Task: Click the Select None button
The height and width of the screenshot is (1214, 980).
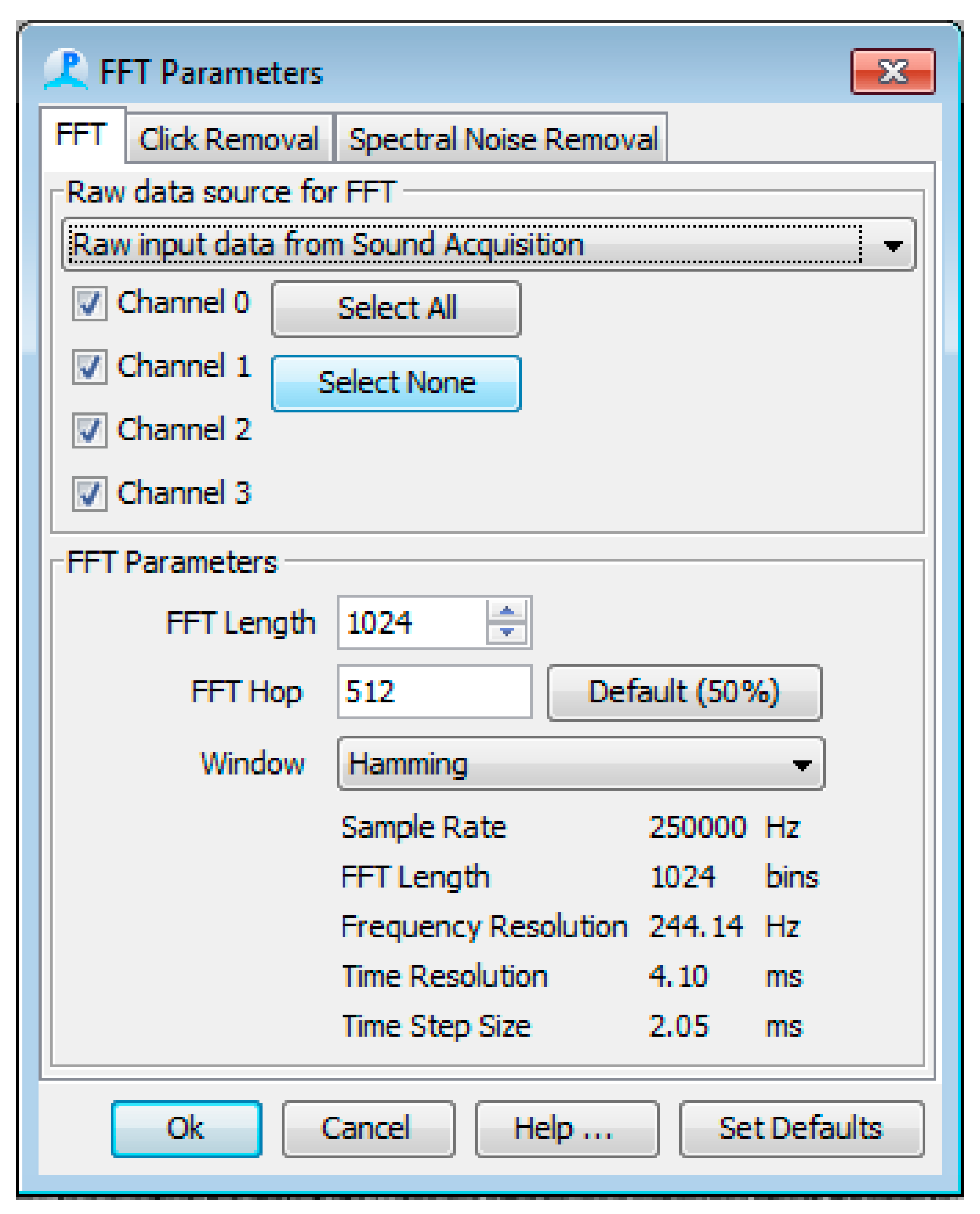Action: point(396,383)
